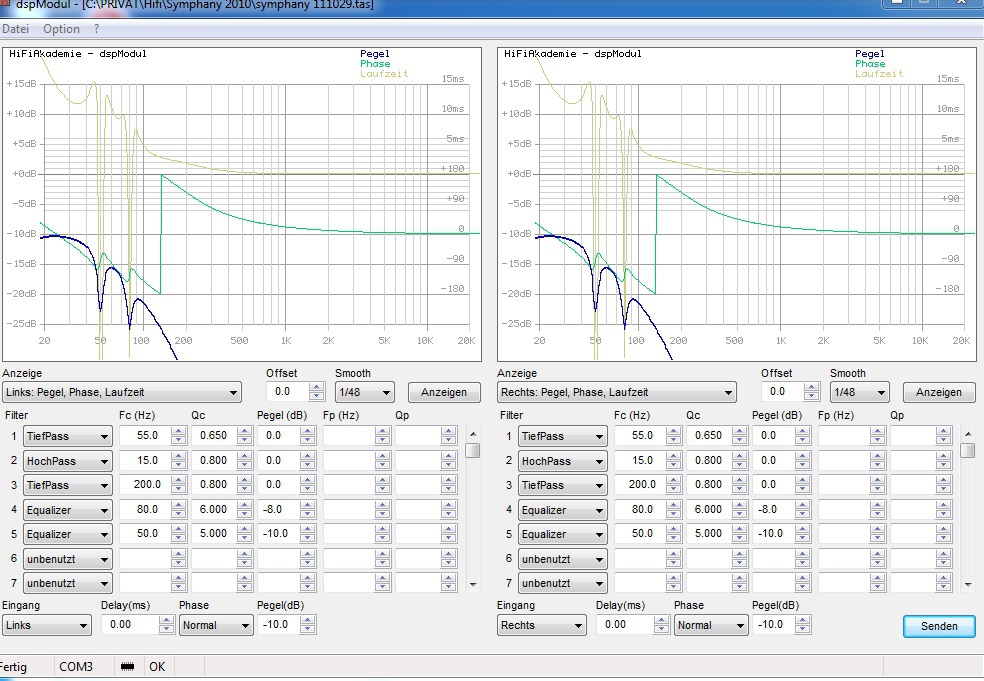984x681 pixels.
Task: Expand the left Anzeige display dropdown
Action: click(x=122, y=392)
